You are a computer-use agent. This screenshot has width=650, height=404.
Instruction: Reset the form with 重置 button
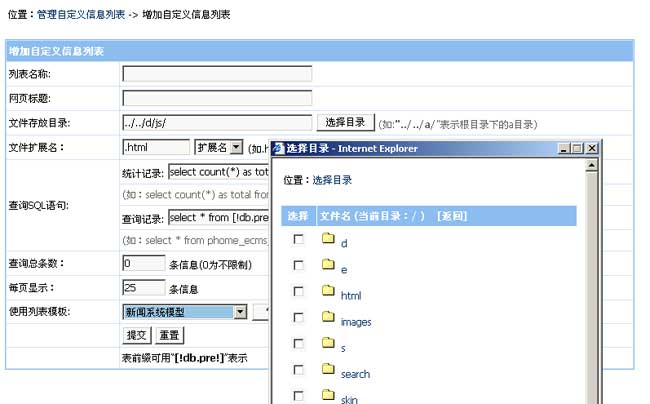tap(169, 335)
